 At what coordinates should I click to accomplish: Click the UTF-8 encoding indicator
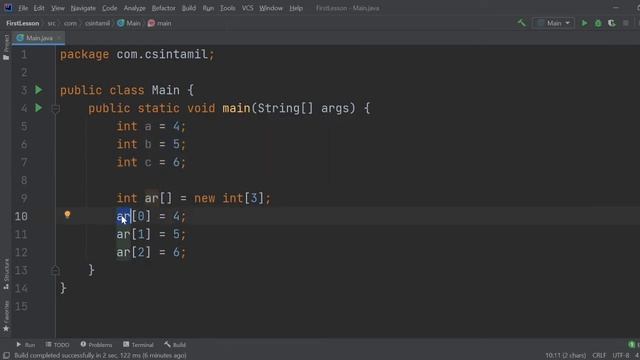click(x=621, y=356)
